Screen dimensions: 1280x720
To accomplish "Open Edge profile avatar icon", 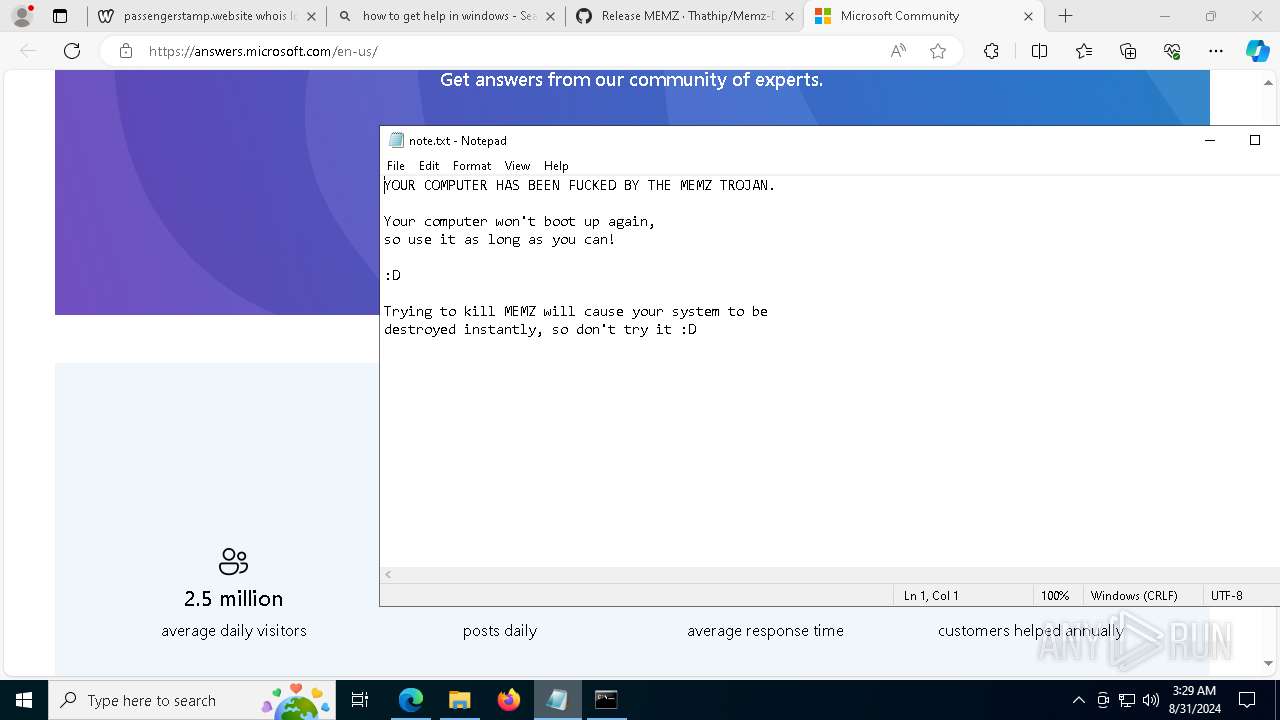I will click(x=22, y=16).
